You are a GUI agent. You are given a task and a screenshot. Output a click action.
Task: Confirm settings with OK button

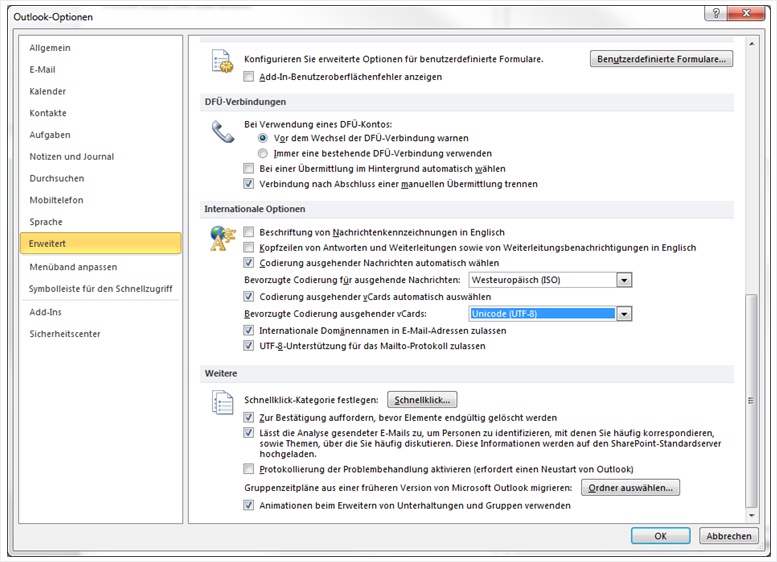click(660, 536)
